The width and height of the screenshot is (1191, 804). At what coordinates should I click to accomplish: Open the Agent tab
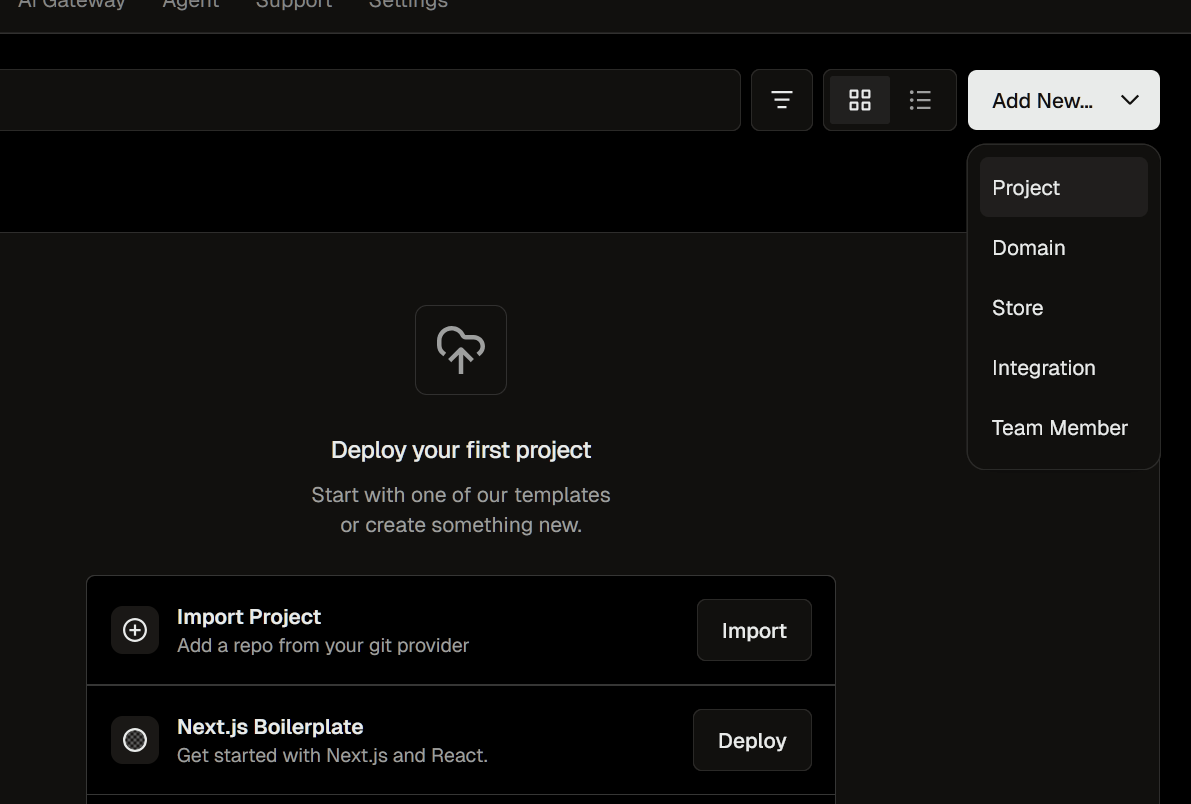[191, 5]
